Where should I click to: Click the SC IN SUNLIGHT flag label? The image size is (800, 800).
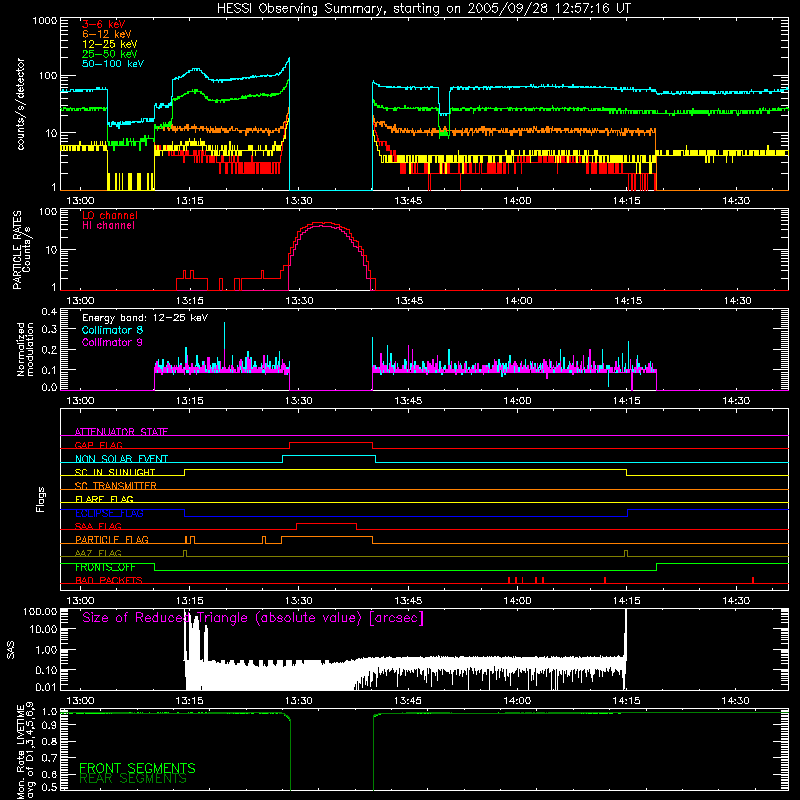click(115, 472)
